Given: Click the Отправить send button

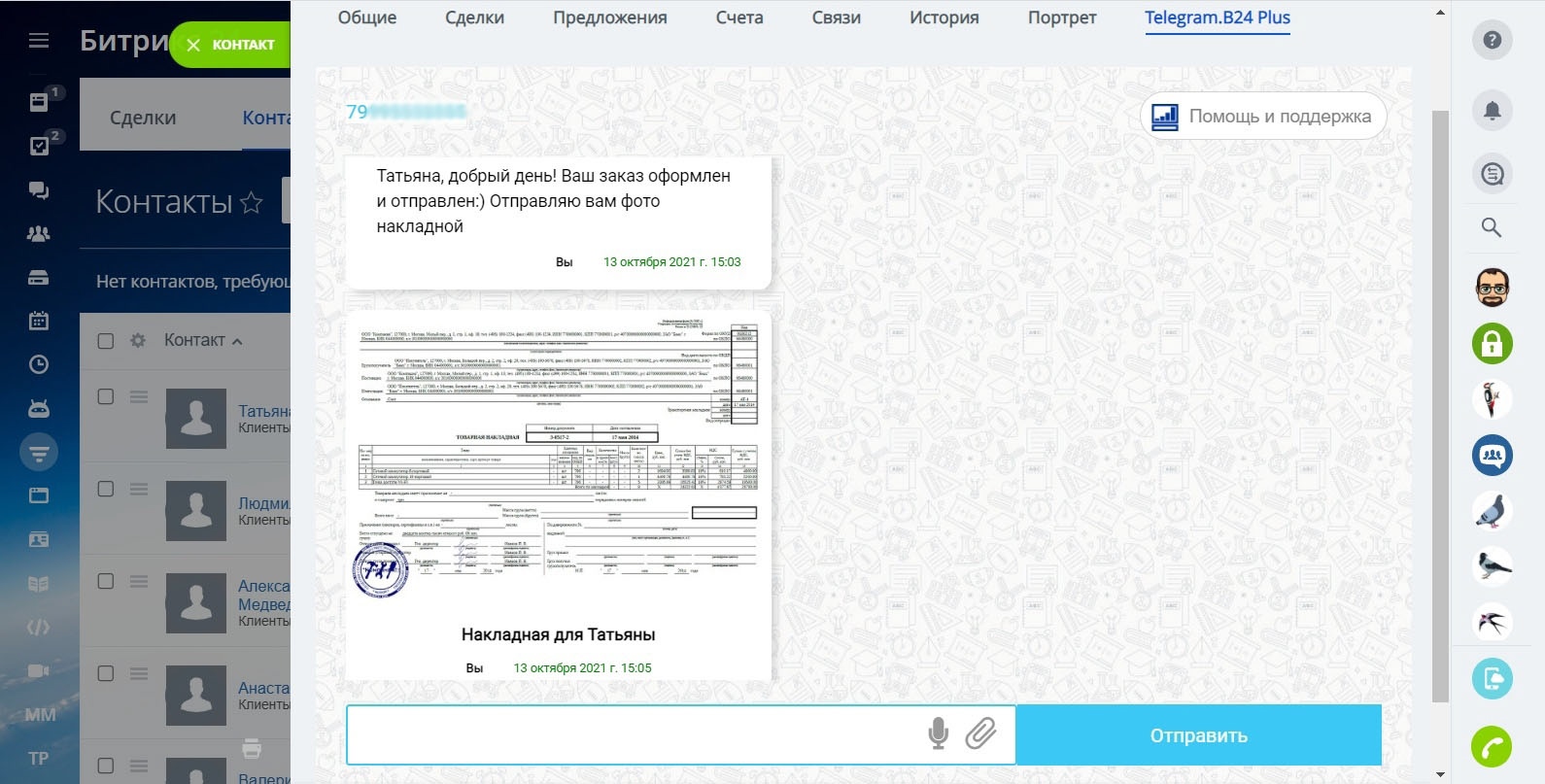Looking at the screenshot, I should [x=1199, y=735].
